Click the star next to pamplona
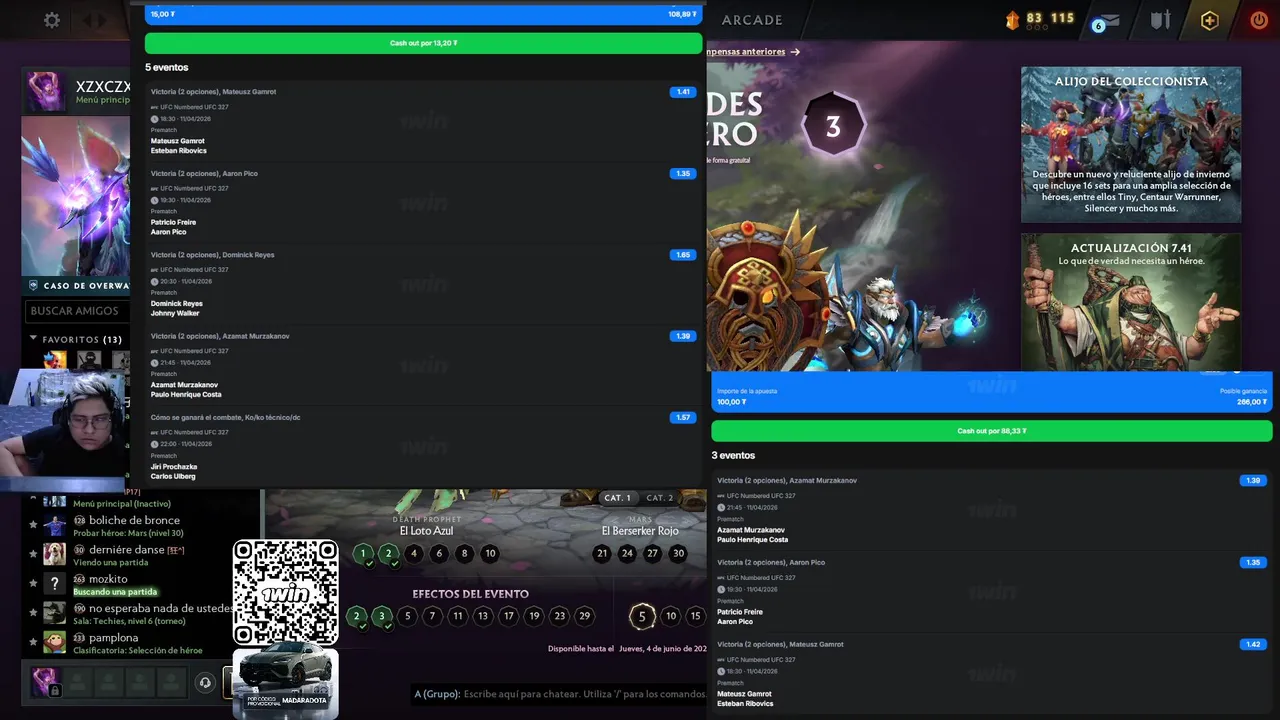 point(33,642)
